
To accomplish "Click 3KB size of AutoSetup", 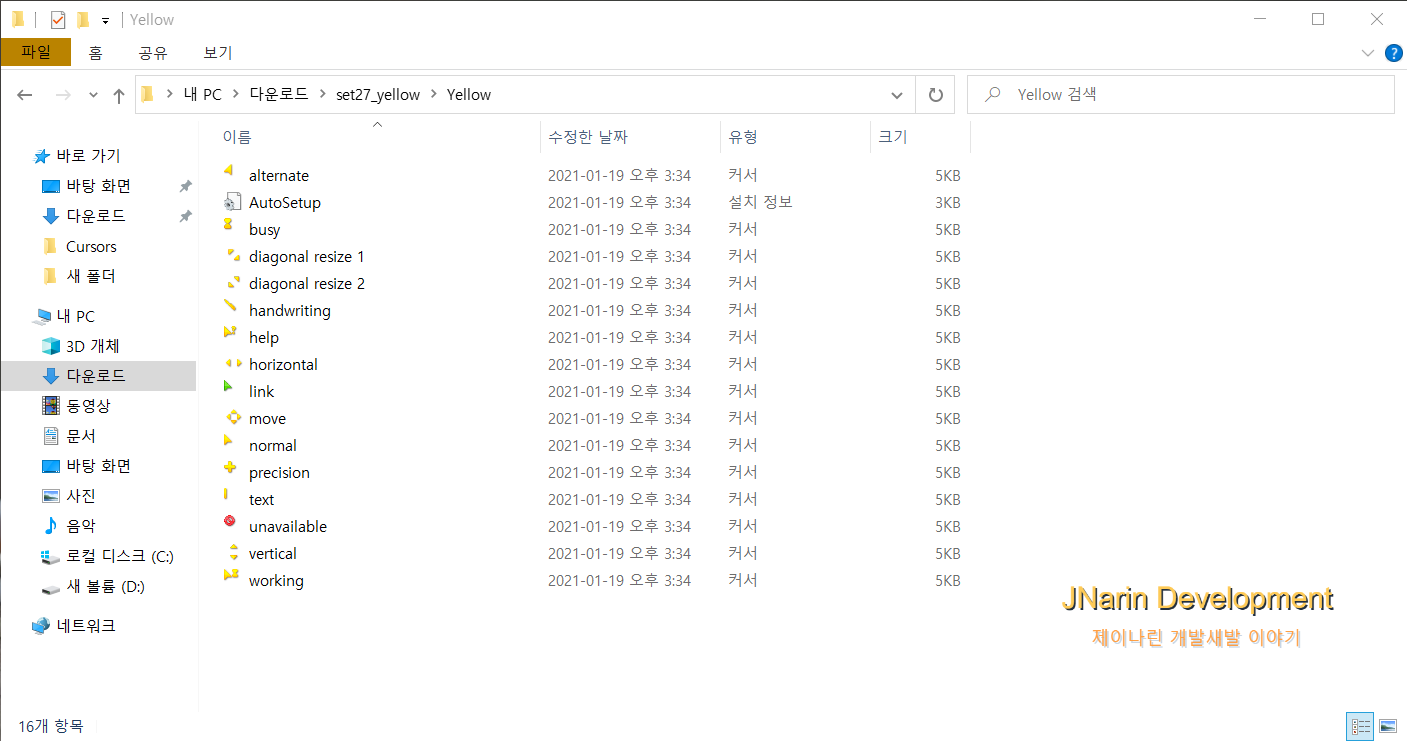I will tap(948, 202).
